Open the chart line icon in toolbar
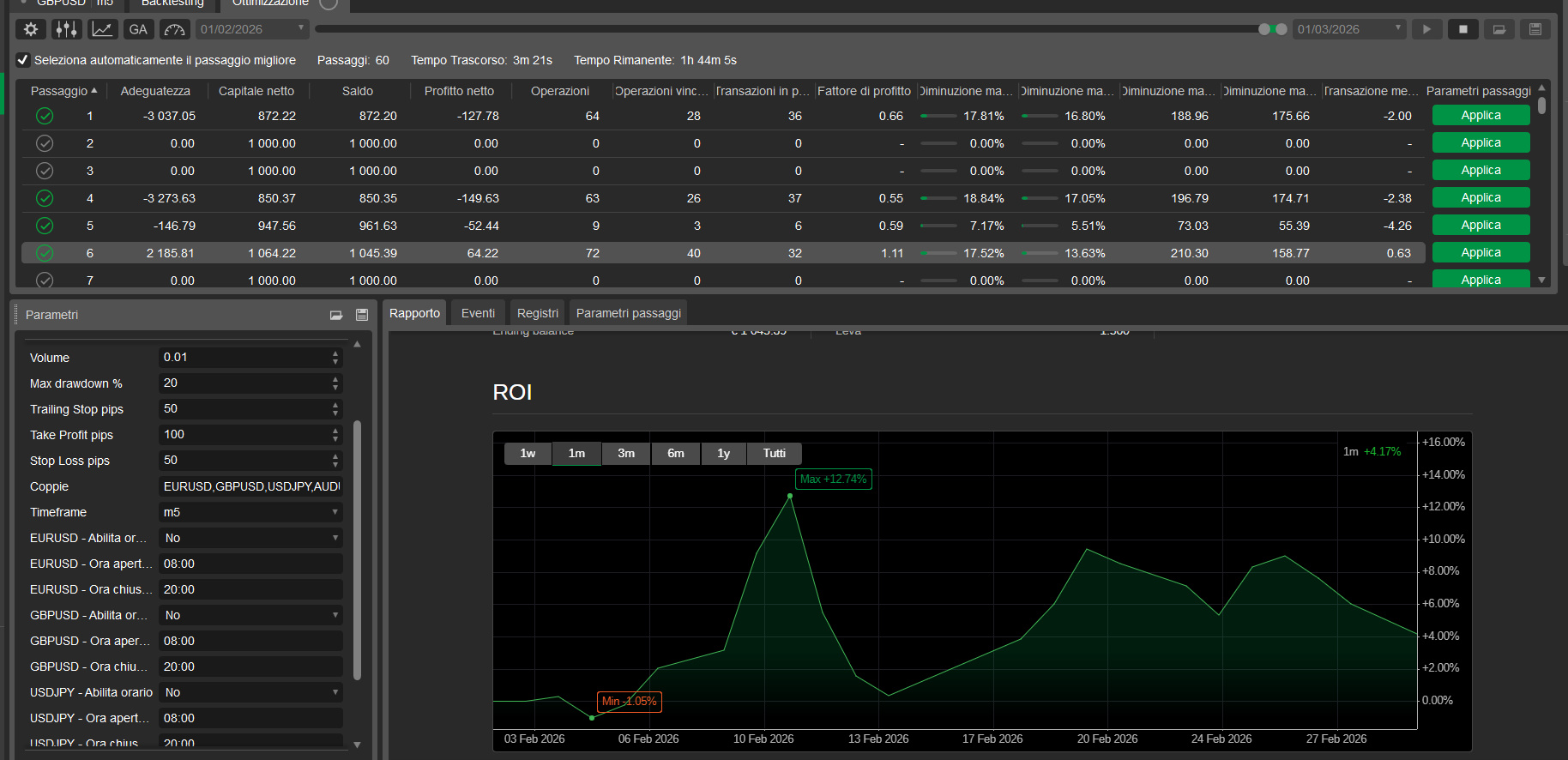 click(x=102, y=29)
